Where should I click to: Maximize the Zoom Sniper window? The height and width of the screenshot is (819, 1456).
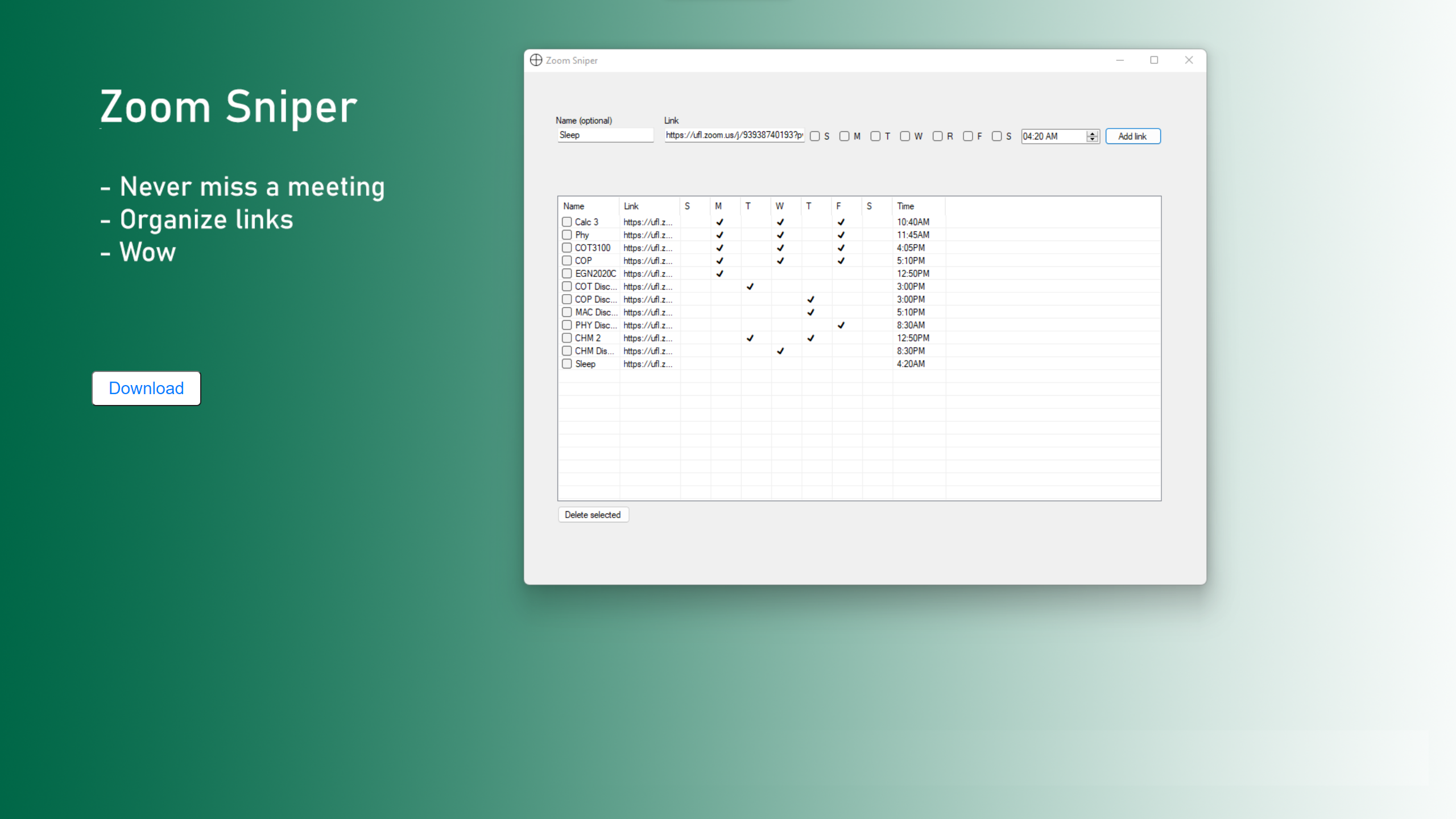(1154, 60)
